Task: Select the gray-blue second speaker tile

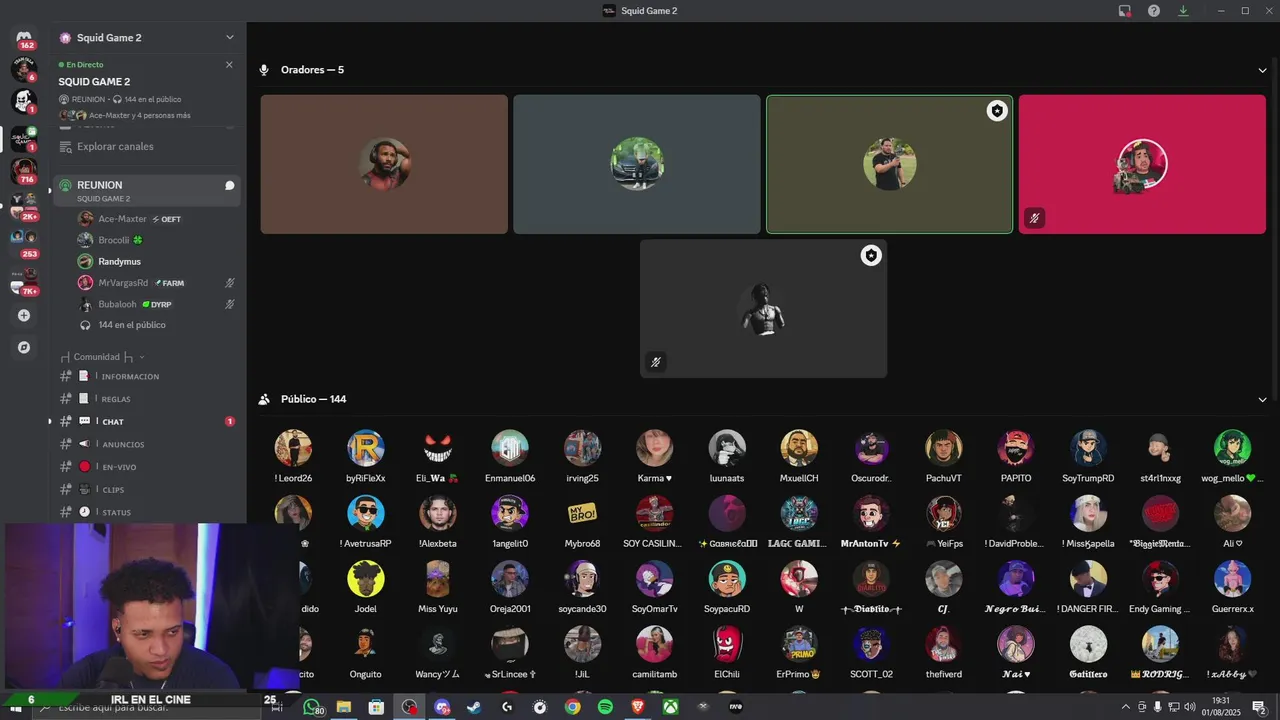Action: point(637,165)
